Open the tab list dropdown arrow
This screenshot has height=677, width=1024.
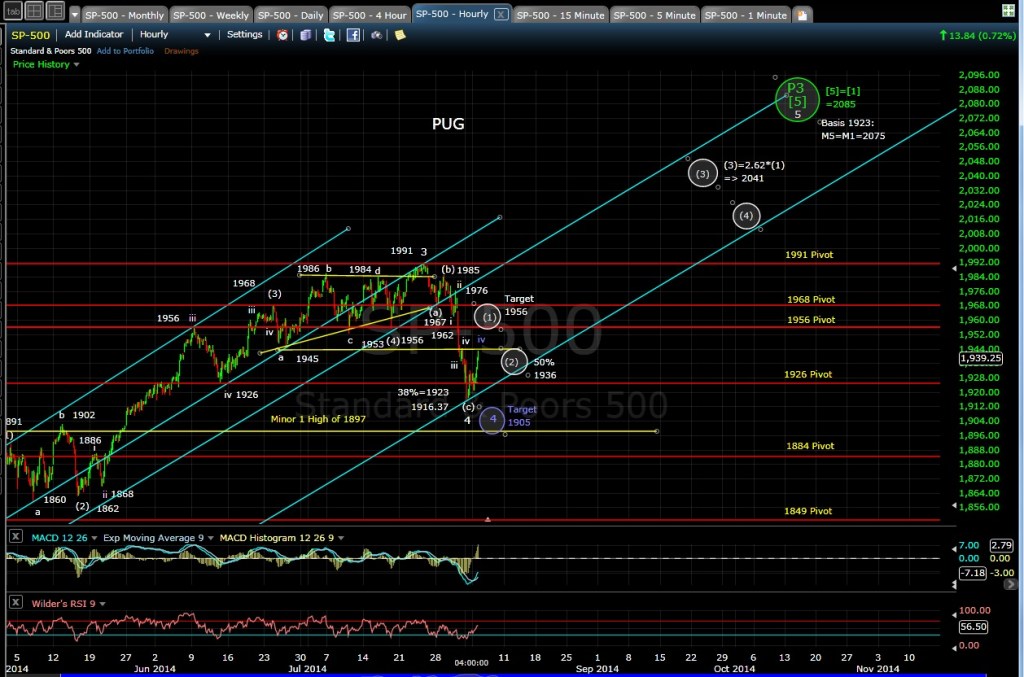tap(74, 15)
